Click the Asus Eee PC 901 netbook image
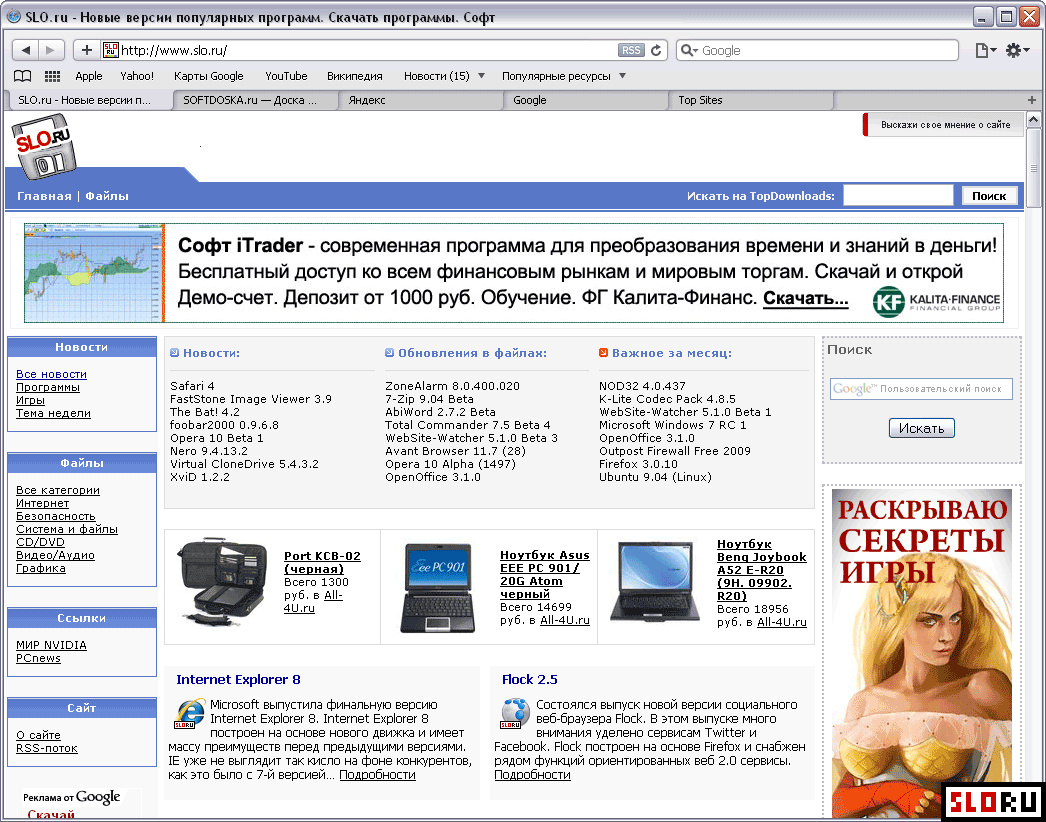Image resolution: width=1046 pixels, height=822 pixels. point(438,587)
